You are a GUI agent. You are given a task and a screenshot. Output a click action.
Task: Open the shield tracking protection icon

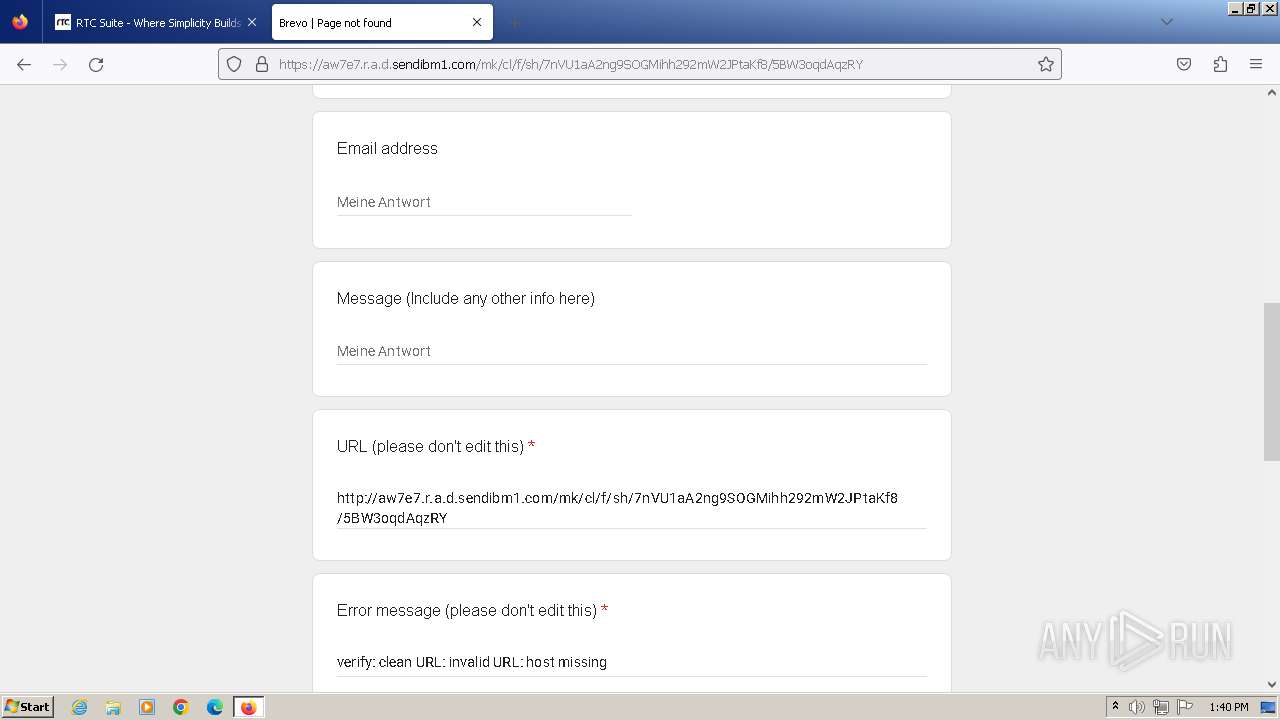[x=234, y=64]
